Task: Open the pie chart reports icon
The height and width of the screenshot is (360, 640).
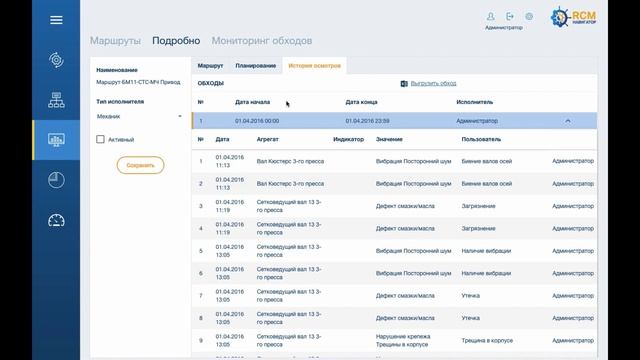Action: [56, 180]
